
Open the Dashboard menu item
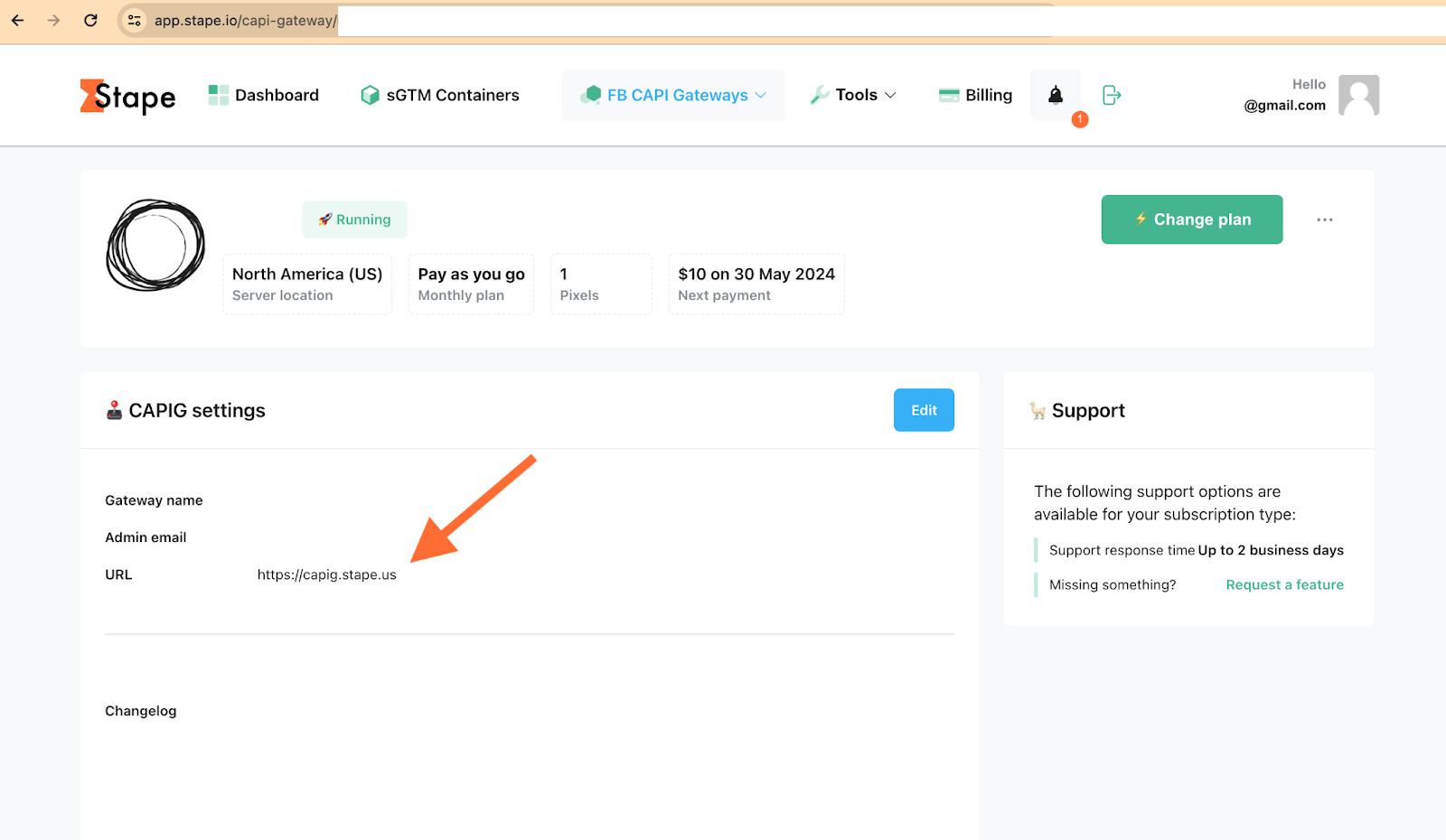[263, 95]
